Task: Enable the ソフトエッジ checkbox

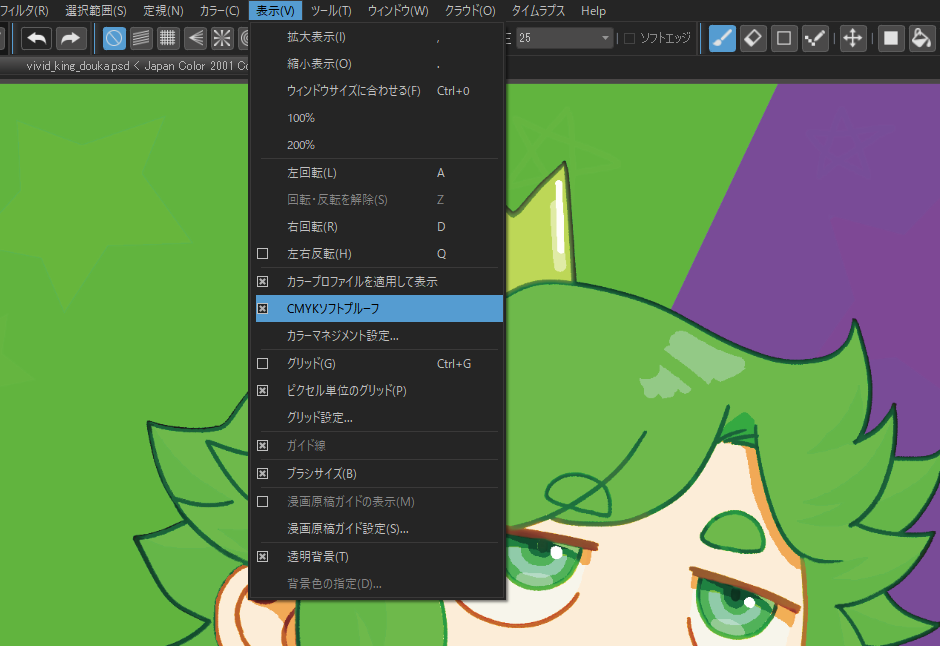Action: click(x=630, y=38)
